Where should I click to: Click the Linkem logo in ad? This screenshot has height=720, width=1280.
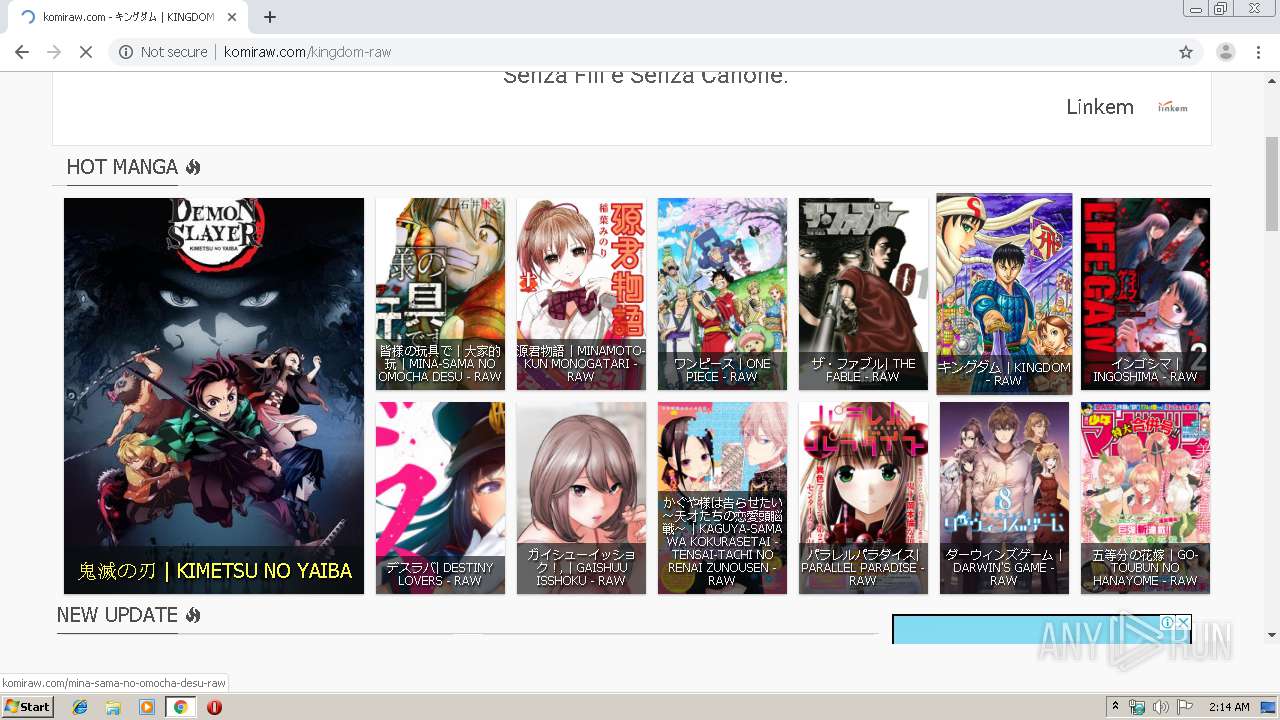point(1173,107)
